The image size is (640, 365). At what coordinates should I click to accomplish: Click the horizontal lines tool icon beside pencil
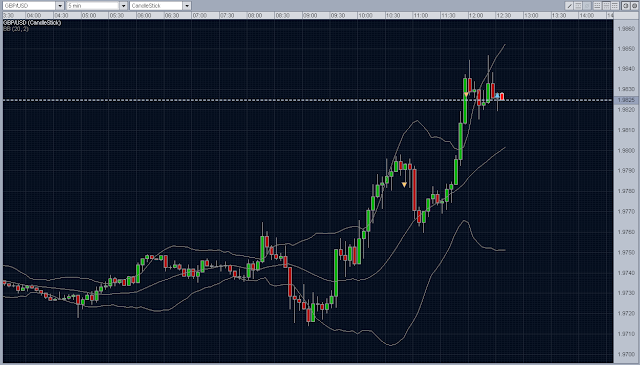[x=578, y=6]
